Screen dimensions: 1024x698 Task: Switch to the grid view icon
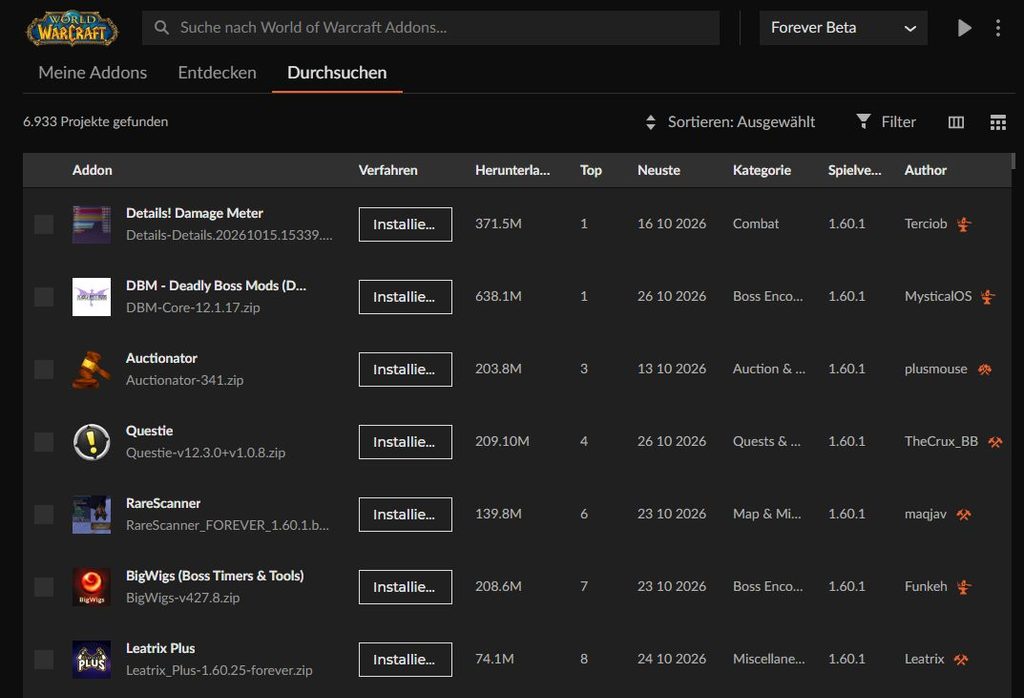[998, 122]
